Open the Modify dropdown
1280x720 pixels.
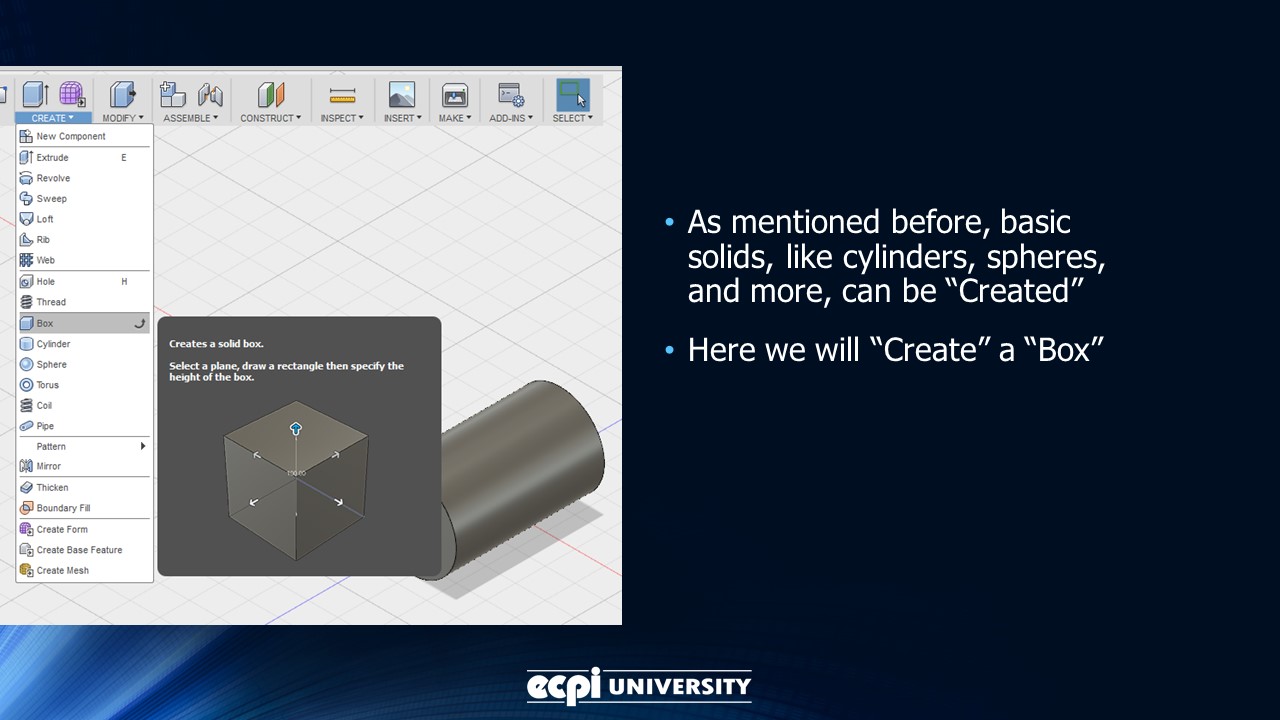pyautogui.click(x=122, y=117)
